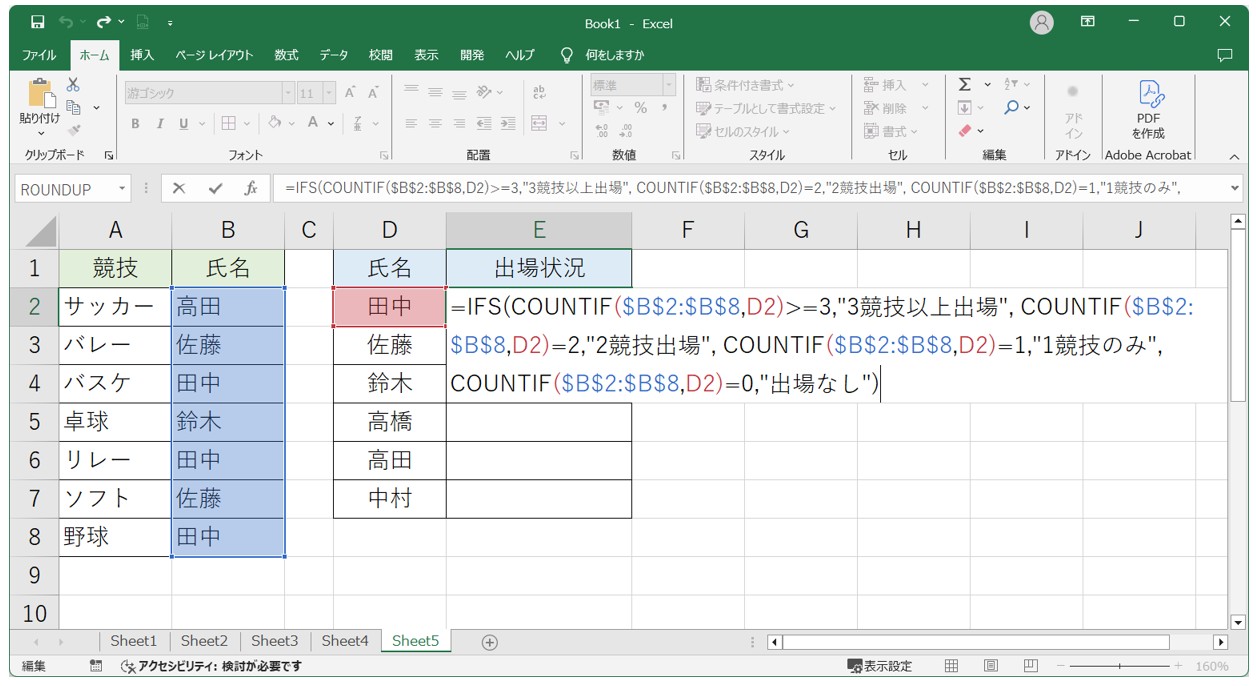Cancel the formula entry with the X icon
Image resolution: width=1256 pixels, height=686 pixels.
(179, 188)
